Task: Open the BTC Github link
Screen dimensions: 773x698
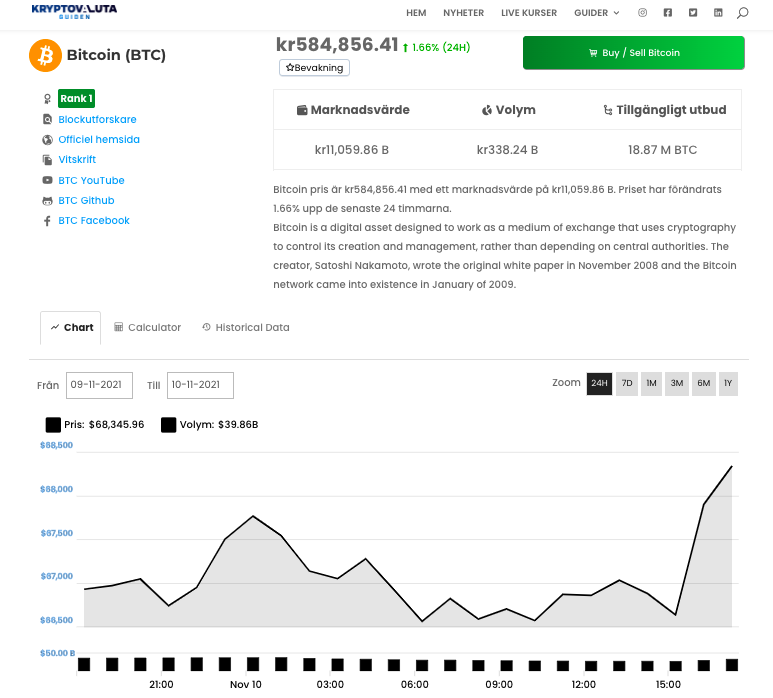Action: pyautogui.click(x=86, y=201)
